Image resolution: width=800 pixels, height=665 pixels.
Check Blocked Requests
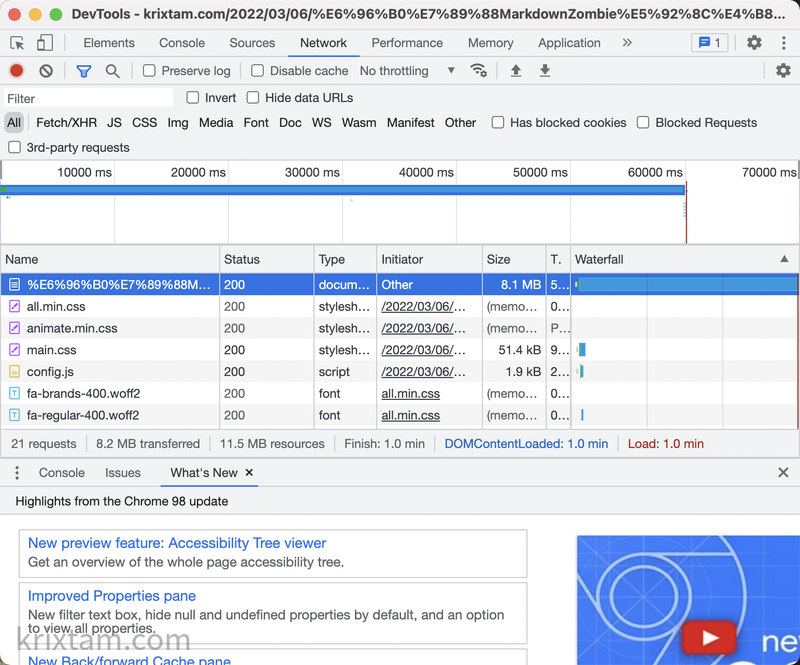point(643,122)
